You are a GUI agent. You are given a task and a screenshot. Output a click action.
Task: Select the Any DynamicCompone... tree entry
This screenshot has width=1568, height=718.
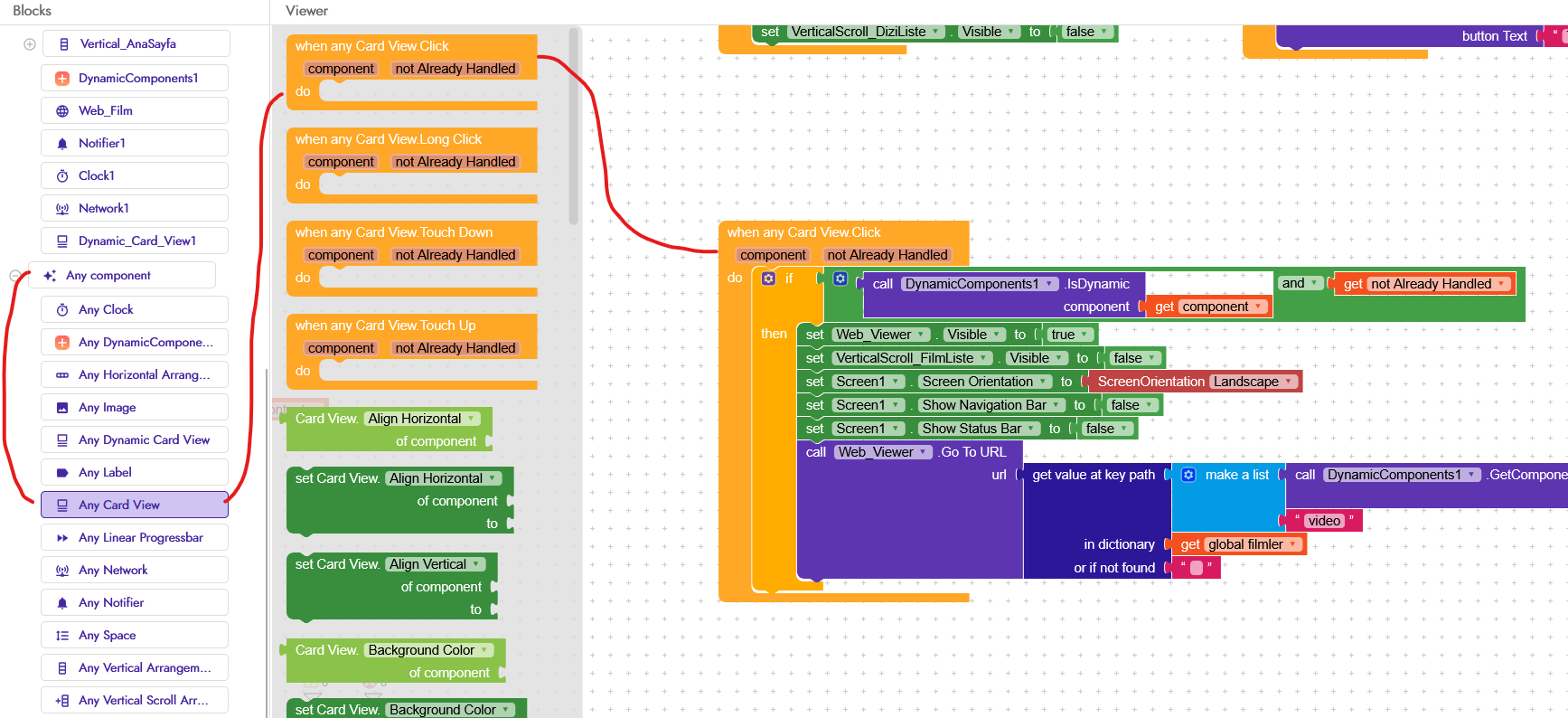135,342
